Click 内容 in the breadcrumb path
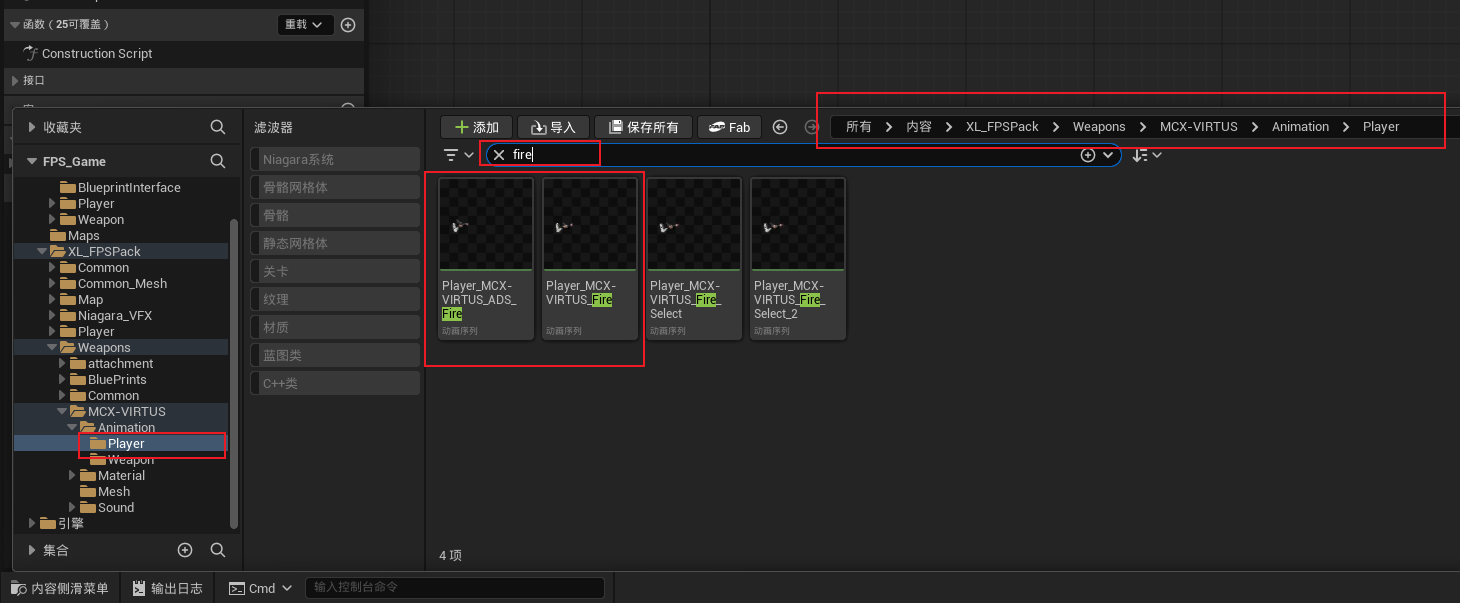 [x=919, y=127]
